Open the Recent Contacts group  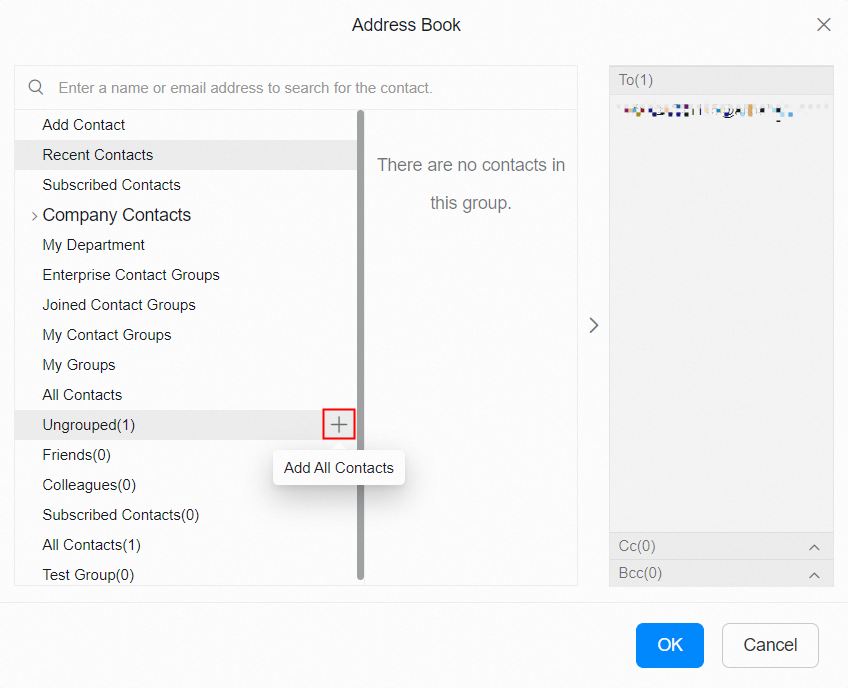click(98, 155)
